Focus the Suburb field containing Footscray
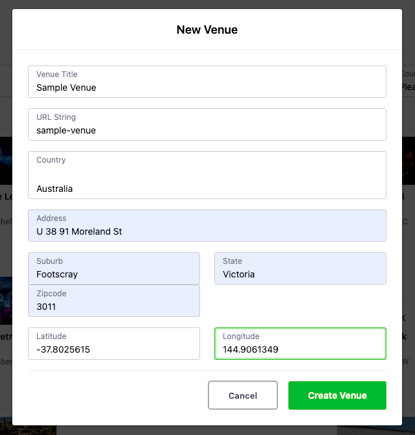Image resolution: width=415 pixels, height=435 pixels. [x=114, y=268]
